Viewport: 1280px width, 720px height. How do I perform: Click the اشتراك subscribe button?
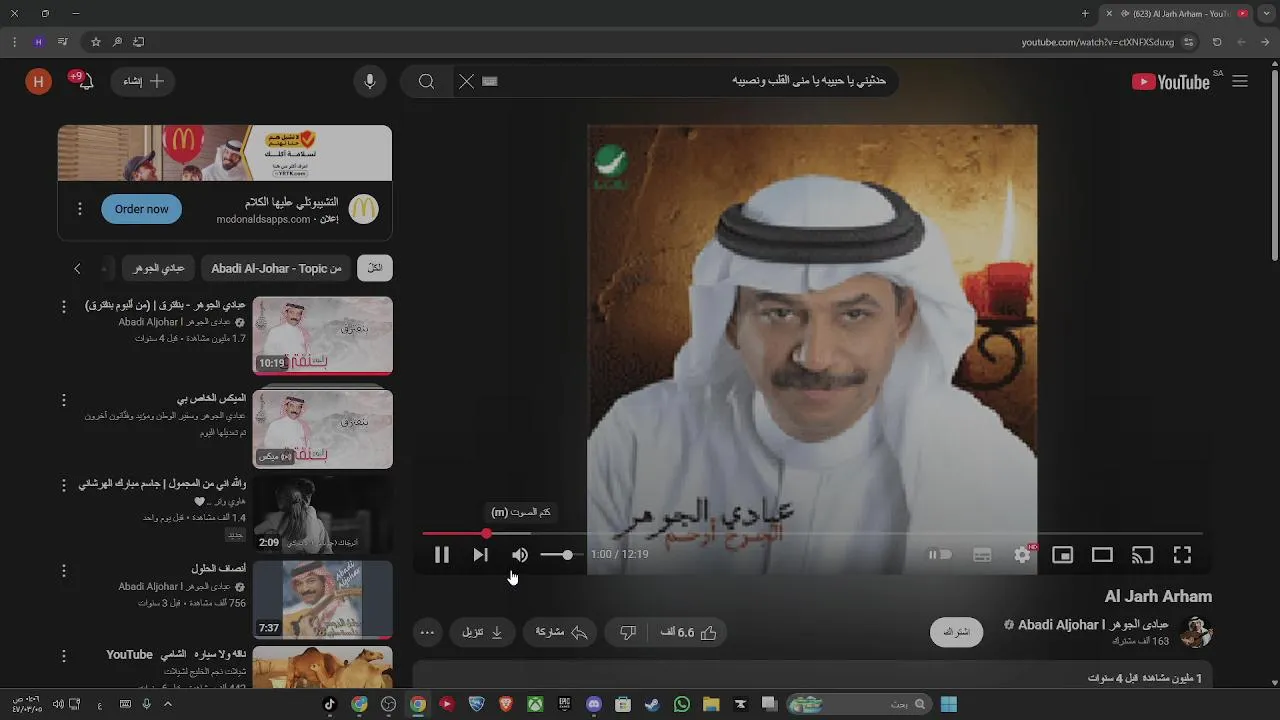957,632
